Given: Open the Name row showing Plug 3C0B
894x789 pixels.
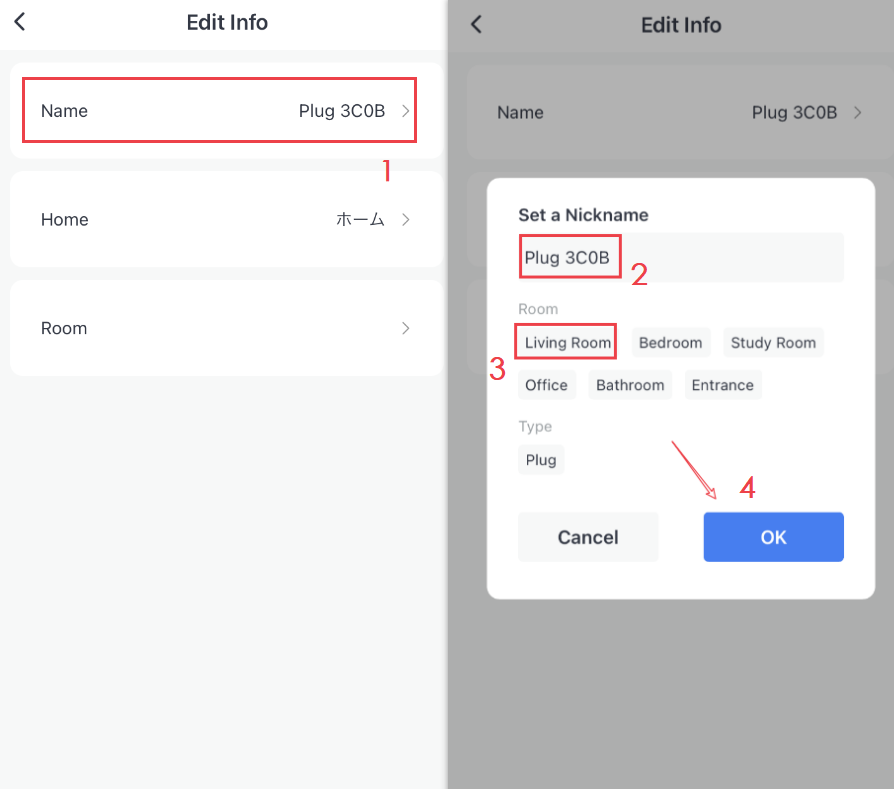Looking at the screenshot, I should point(218,111).
